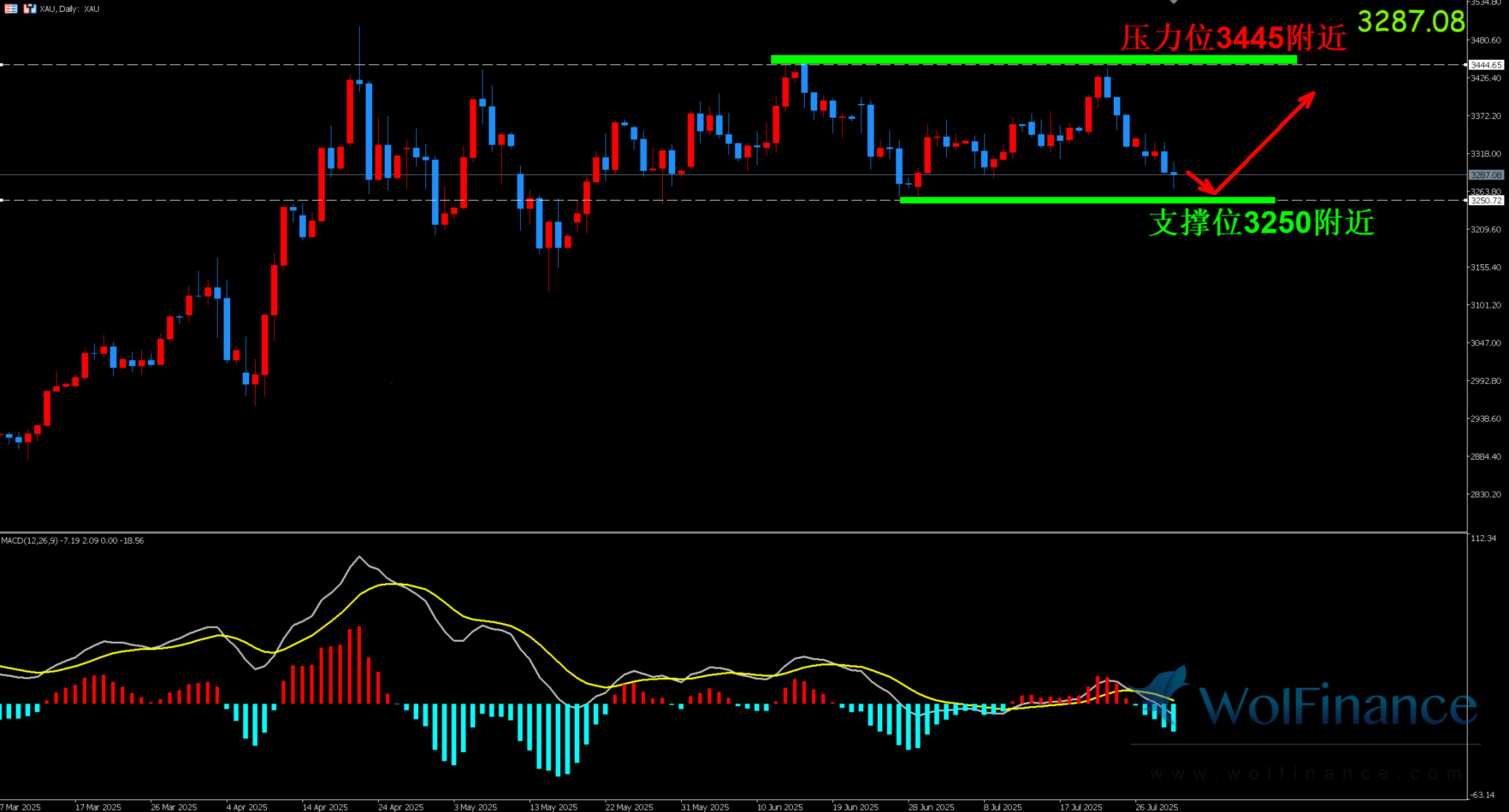Click the '28 Jun 2025' date label
This screenshot has height=812, width=1509.
931,807
